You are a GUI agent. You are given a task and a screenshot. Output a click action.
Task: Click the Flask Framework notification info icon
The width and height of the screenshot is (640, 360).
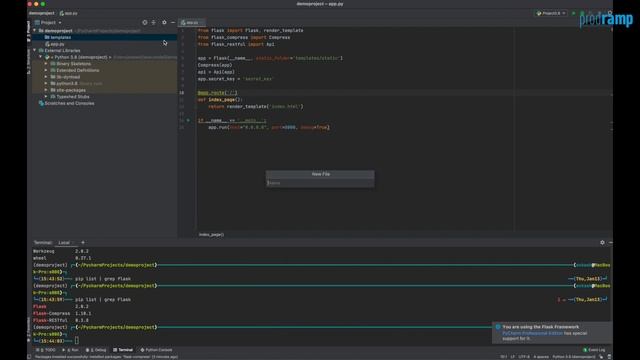coord(498,327)
